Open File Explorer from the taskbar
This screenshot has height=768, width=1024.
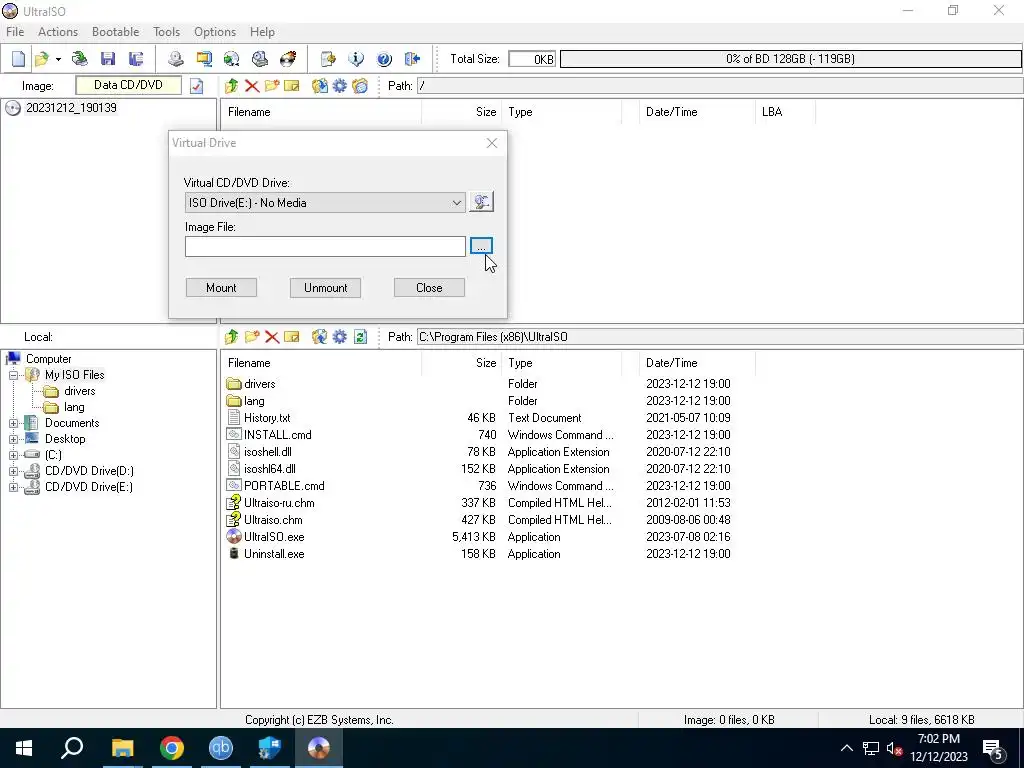pos(123,748)
